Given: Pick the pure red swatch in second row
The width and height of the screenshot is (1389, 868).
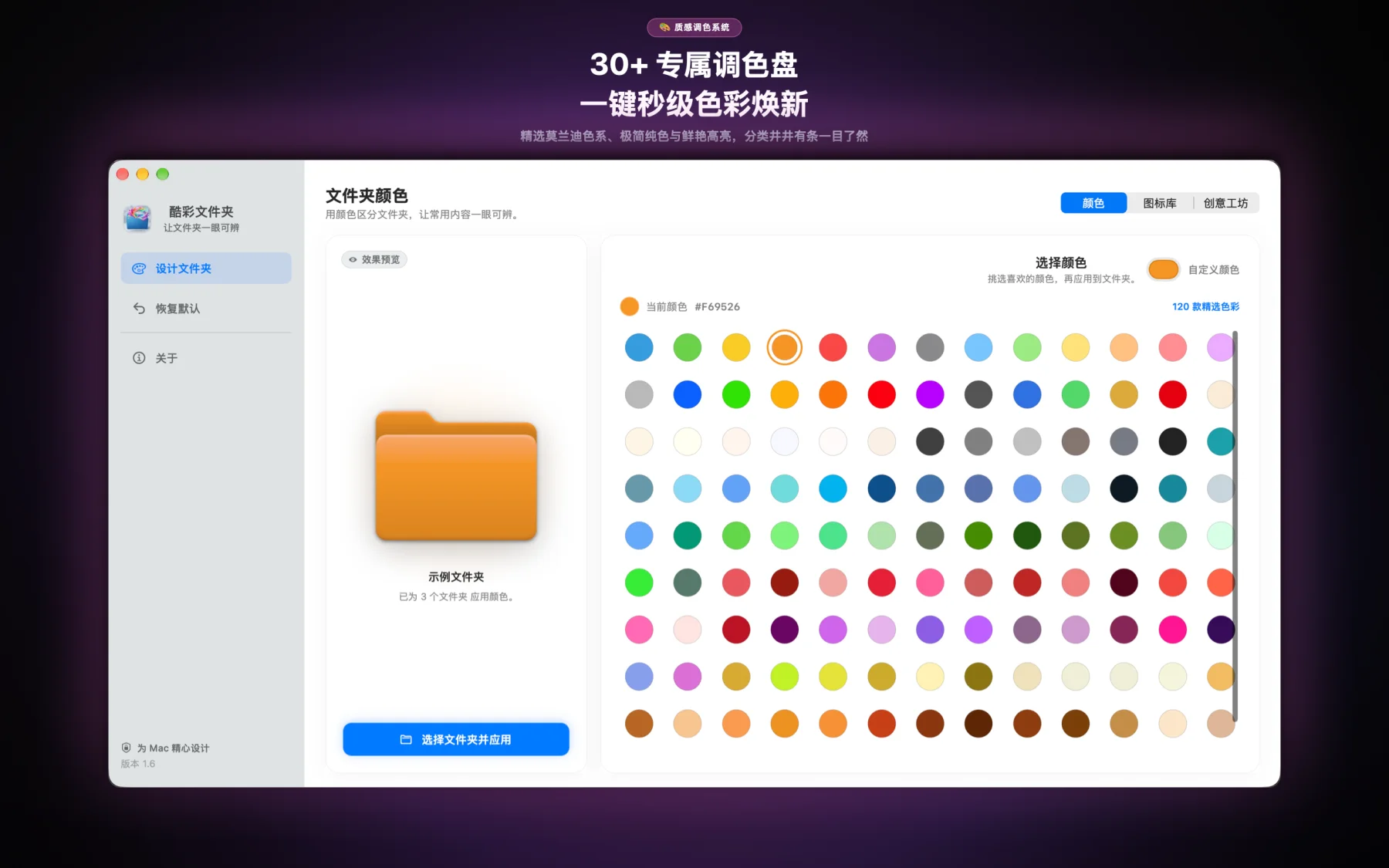Looking at the screenshot, I should [x=881, y=394].
